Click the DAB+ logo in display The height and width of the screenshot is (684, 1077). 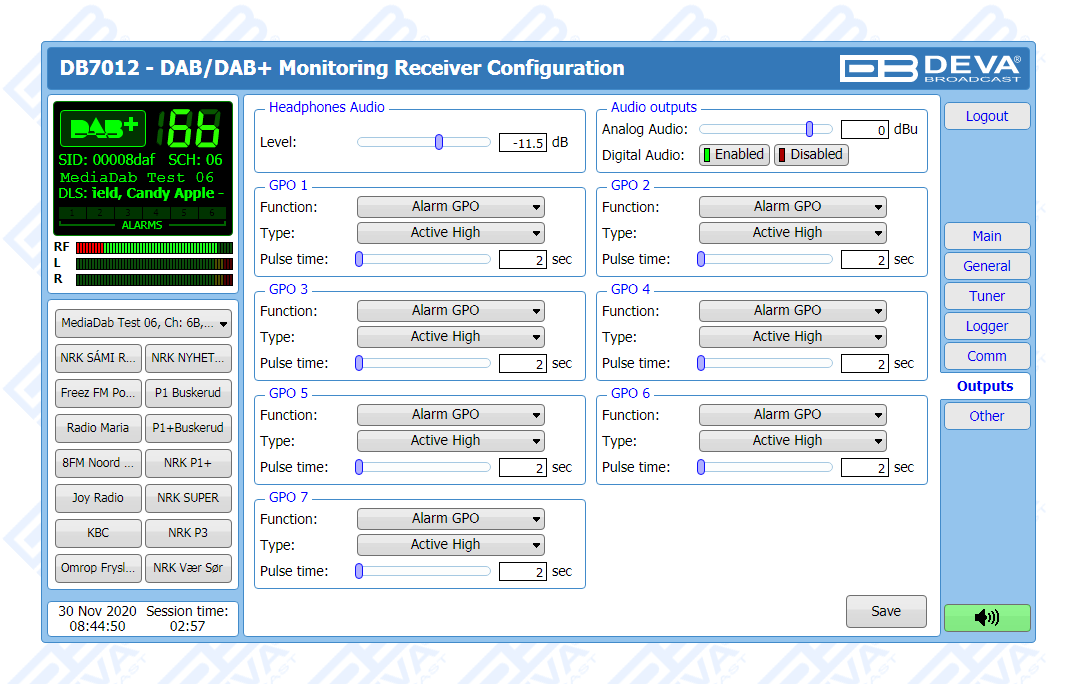point(103,128)
